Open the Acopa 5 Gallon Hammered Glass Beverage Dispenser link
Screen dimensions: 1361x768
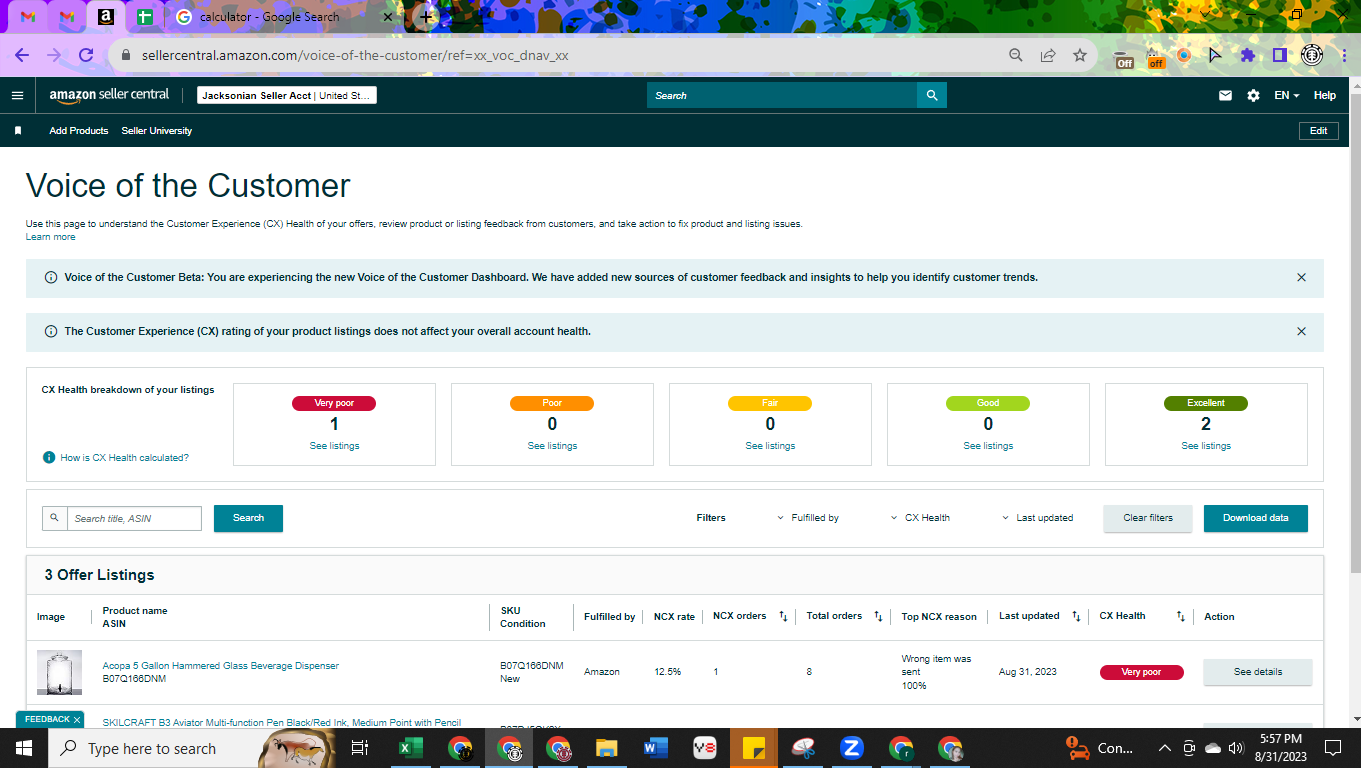point(221,666)
